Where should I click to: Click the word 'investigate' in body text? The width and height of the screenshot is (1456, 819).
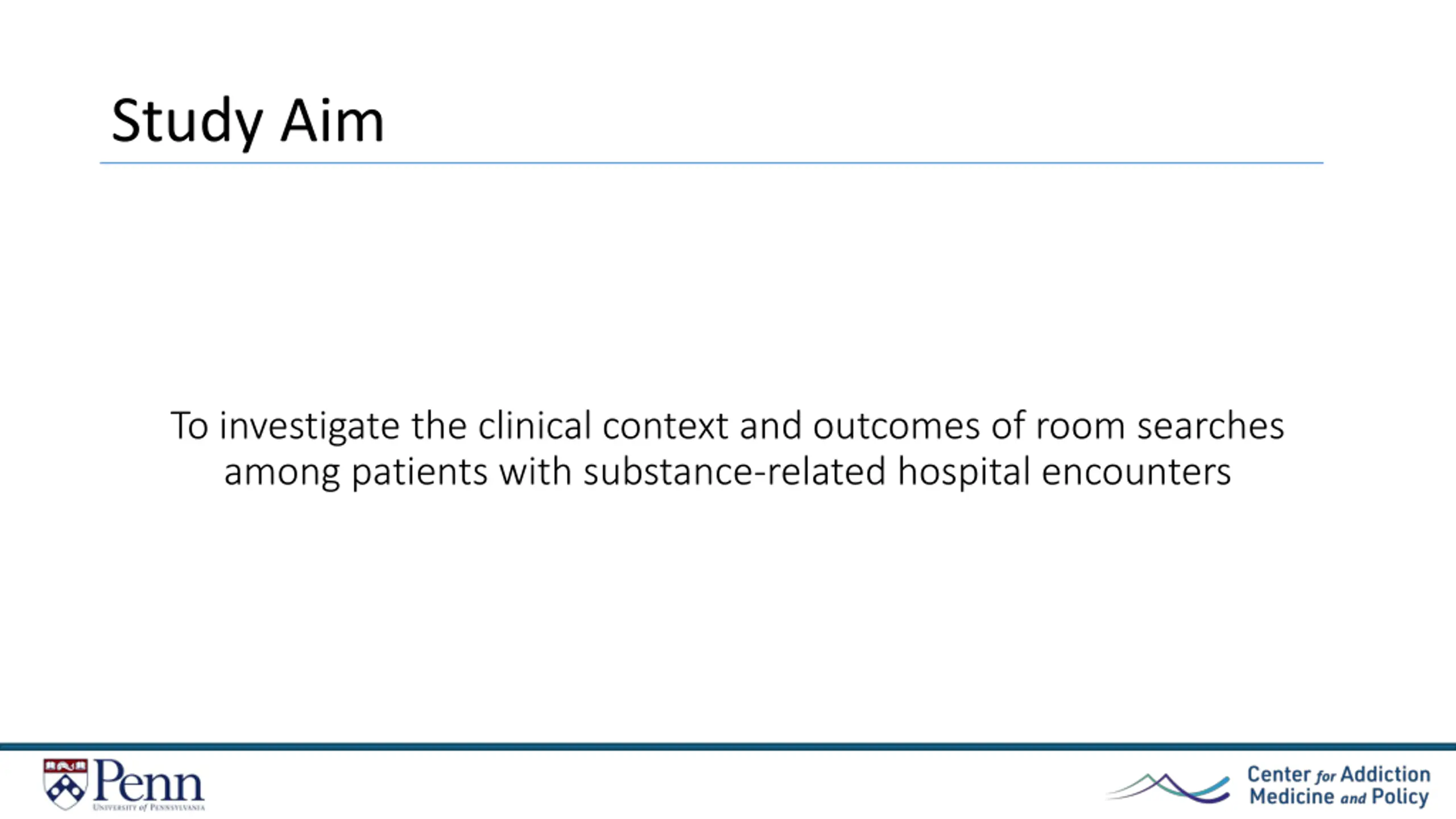tap(309, 426)
